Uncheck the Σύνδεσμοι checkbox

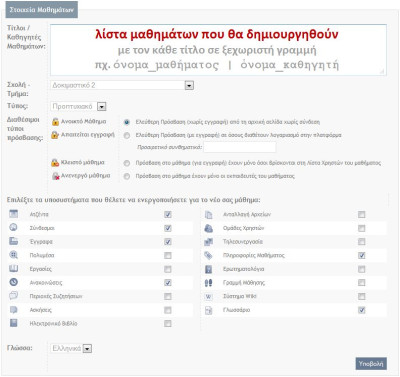coord(168,228)
